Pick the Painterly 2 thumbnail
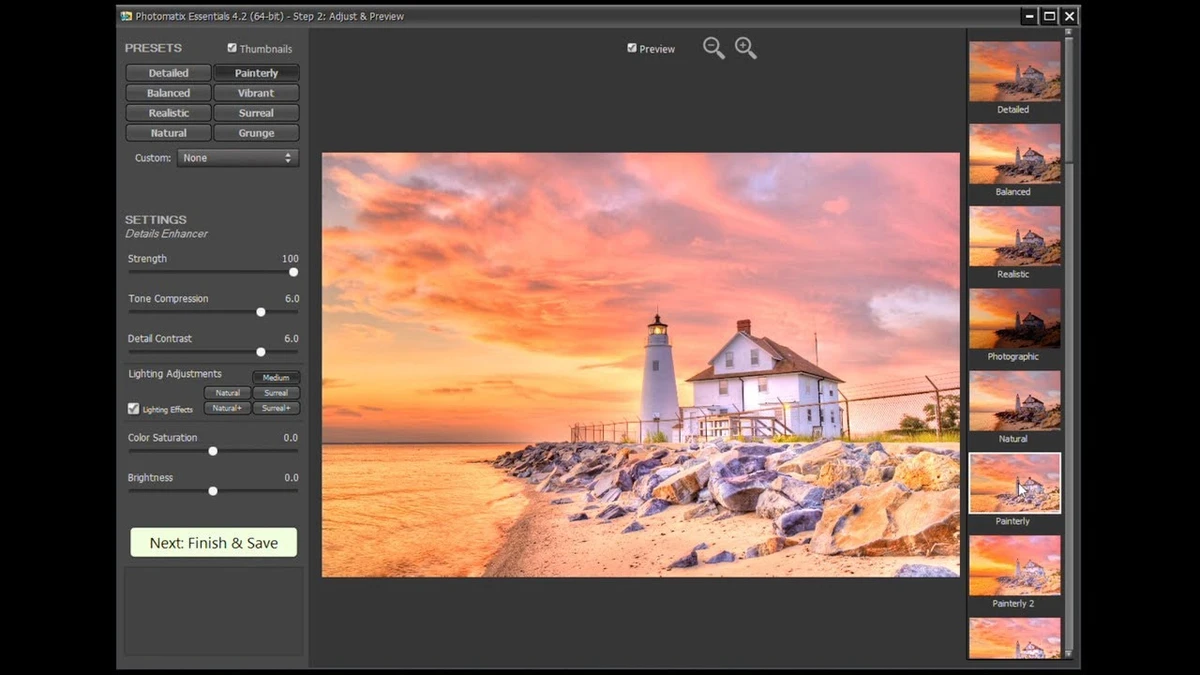Image resolution: width=1200 pixels, height=675 pixels. (1014, 566)
